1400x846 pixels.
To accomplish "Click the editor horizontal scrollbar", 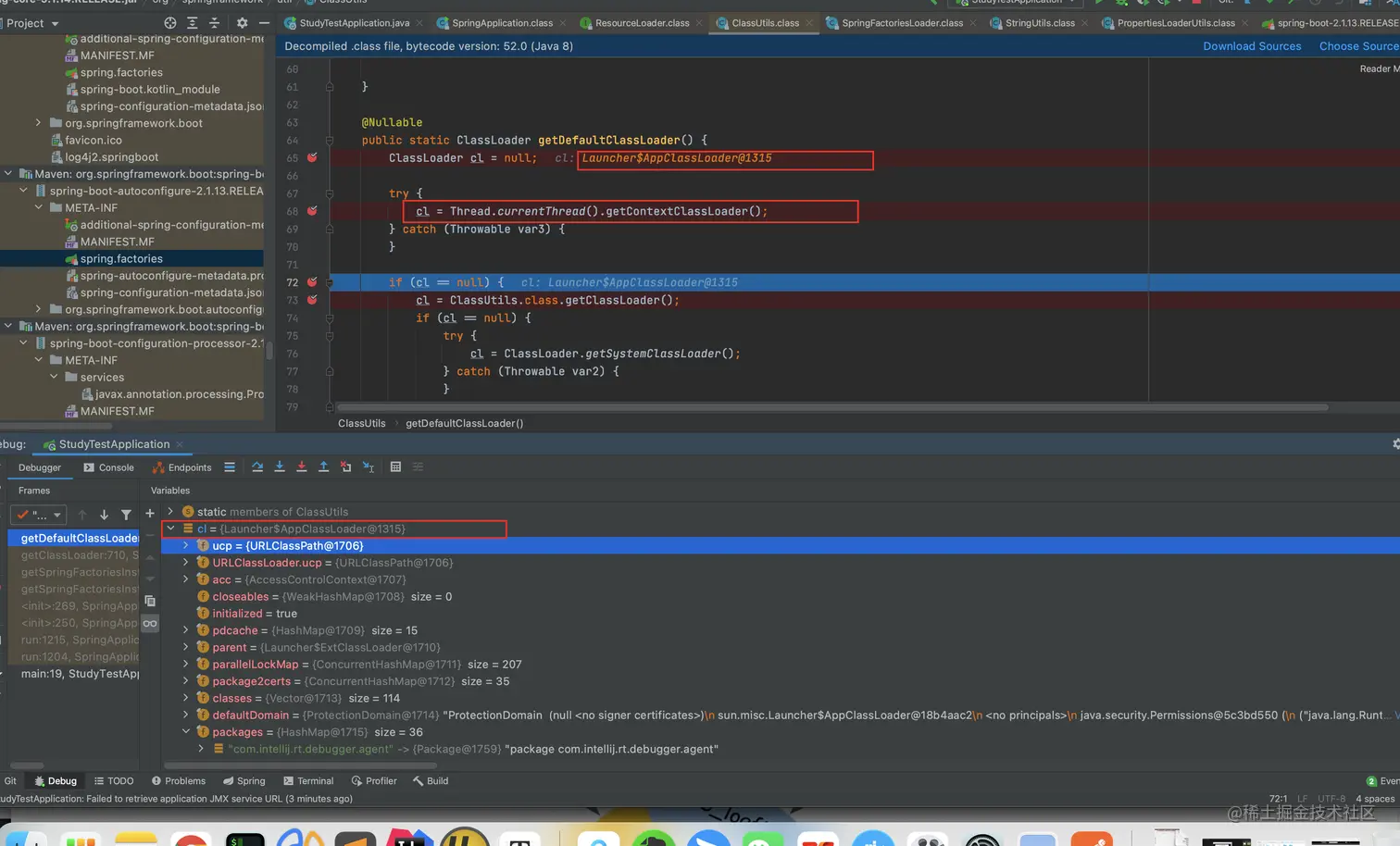I will coord(833,407).
